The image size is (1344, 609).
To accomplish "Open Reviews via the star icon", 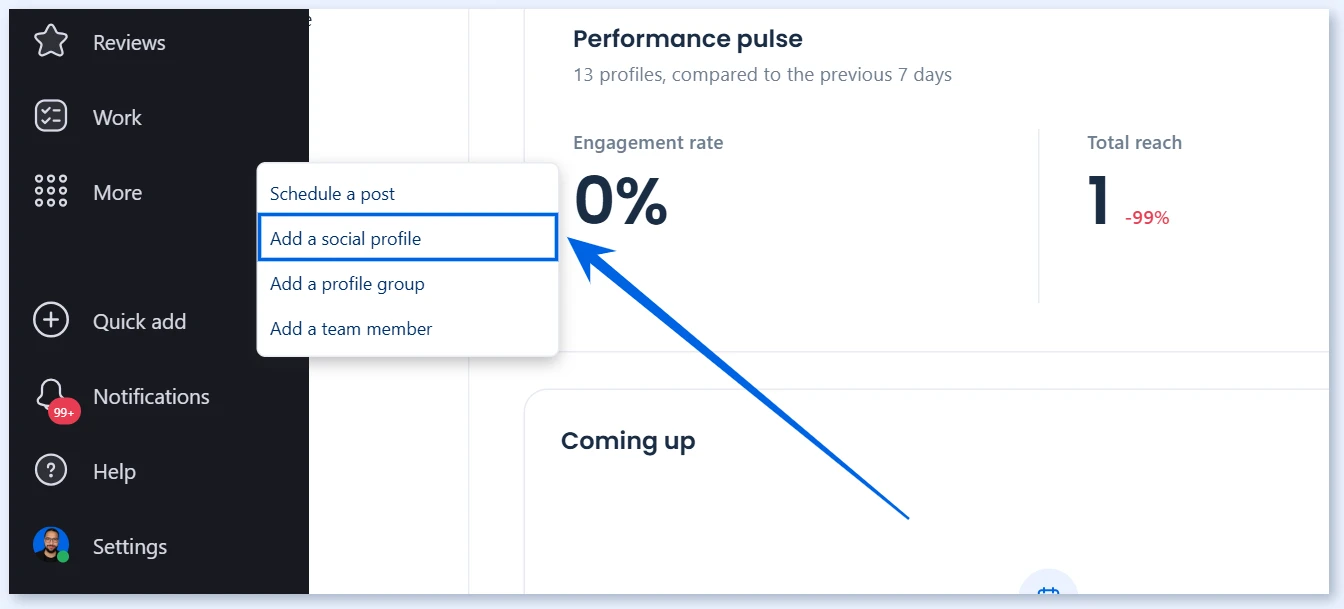I will [51, 41].
